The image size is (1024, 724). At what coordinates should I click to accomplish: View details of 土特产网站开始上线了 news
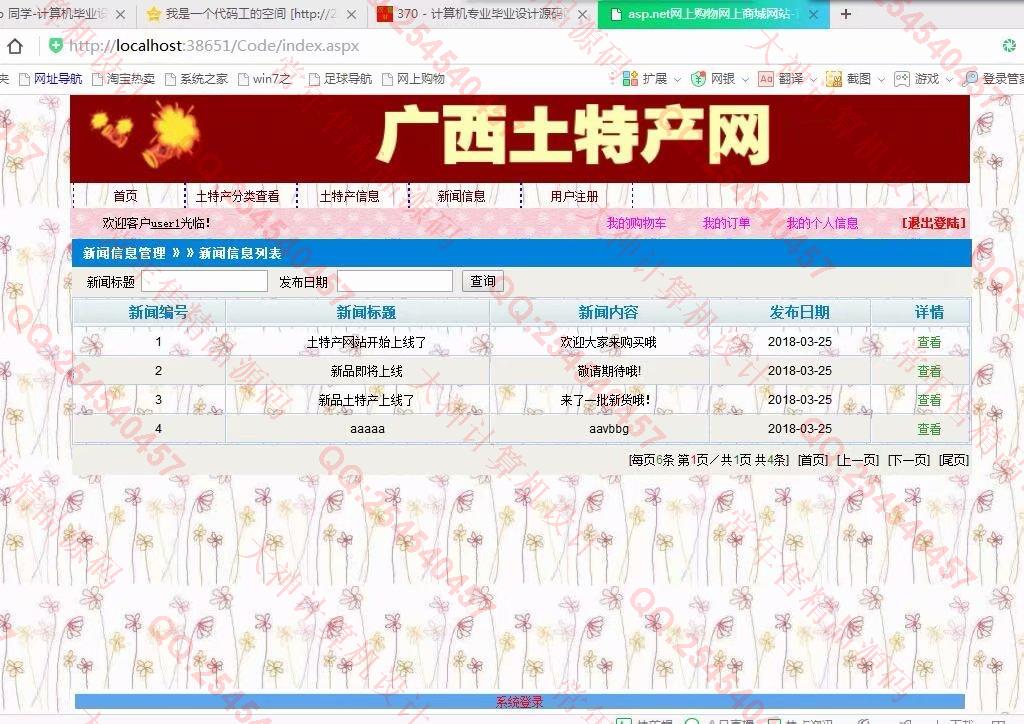click(929, 342)
